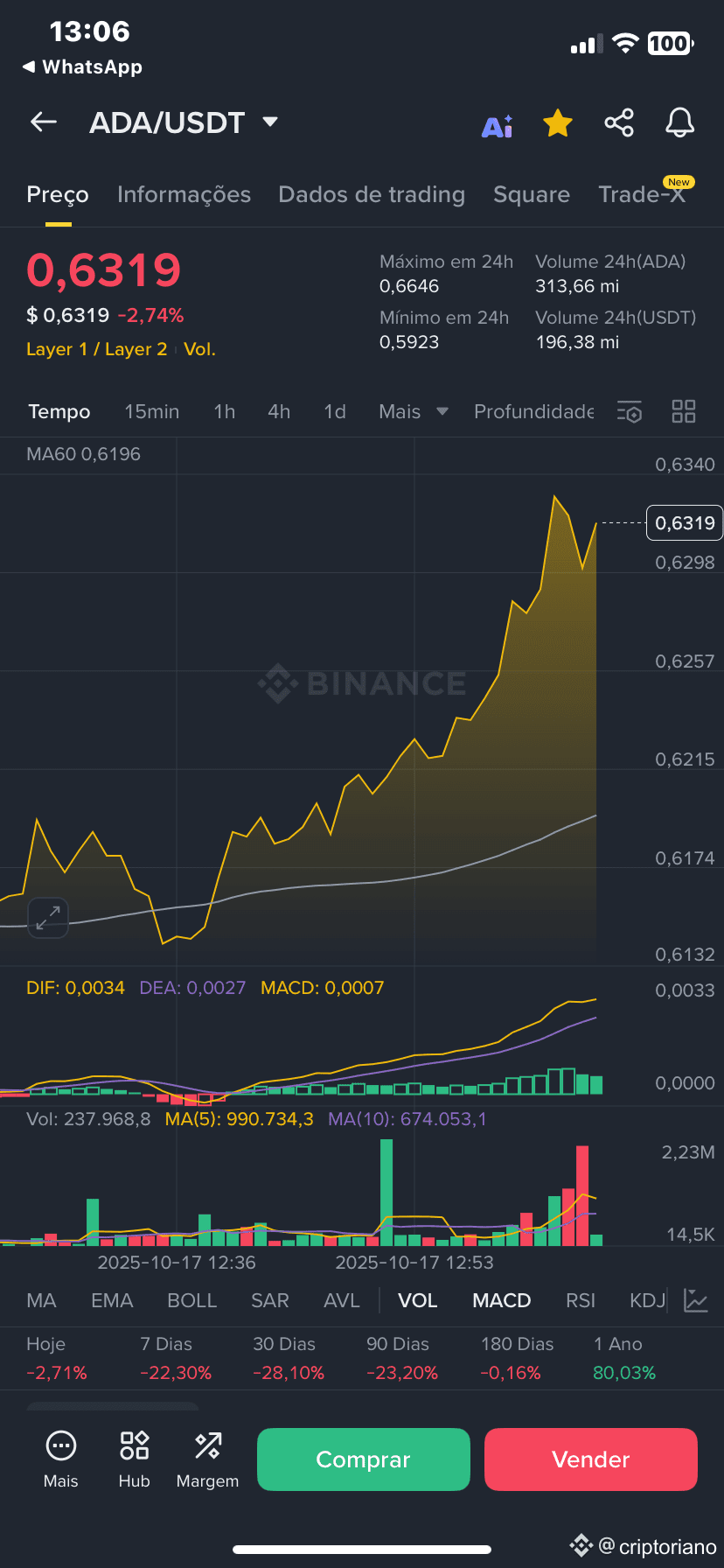Image resolution: width=724 pixels, height=1568 pixels.
Task: Open the Hub icon
Action: (135, 1459)
